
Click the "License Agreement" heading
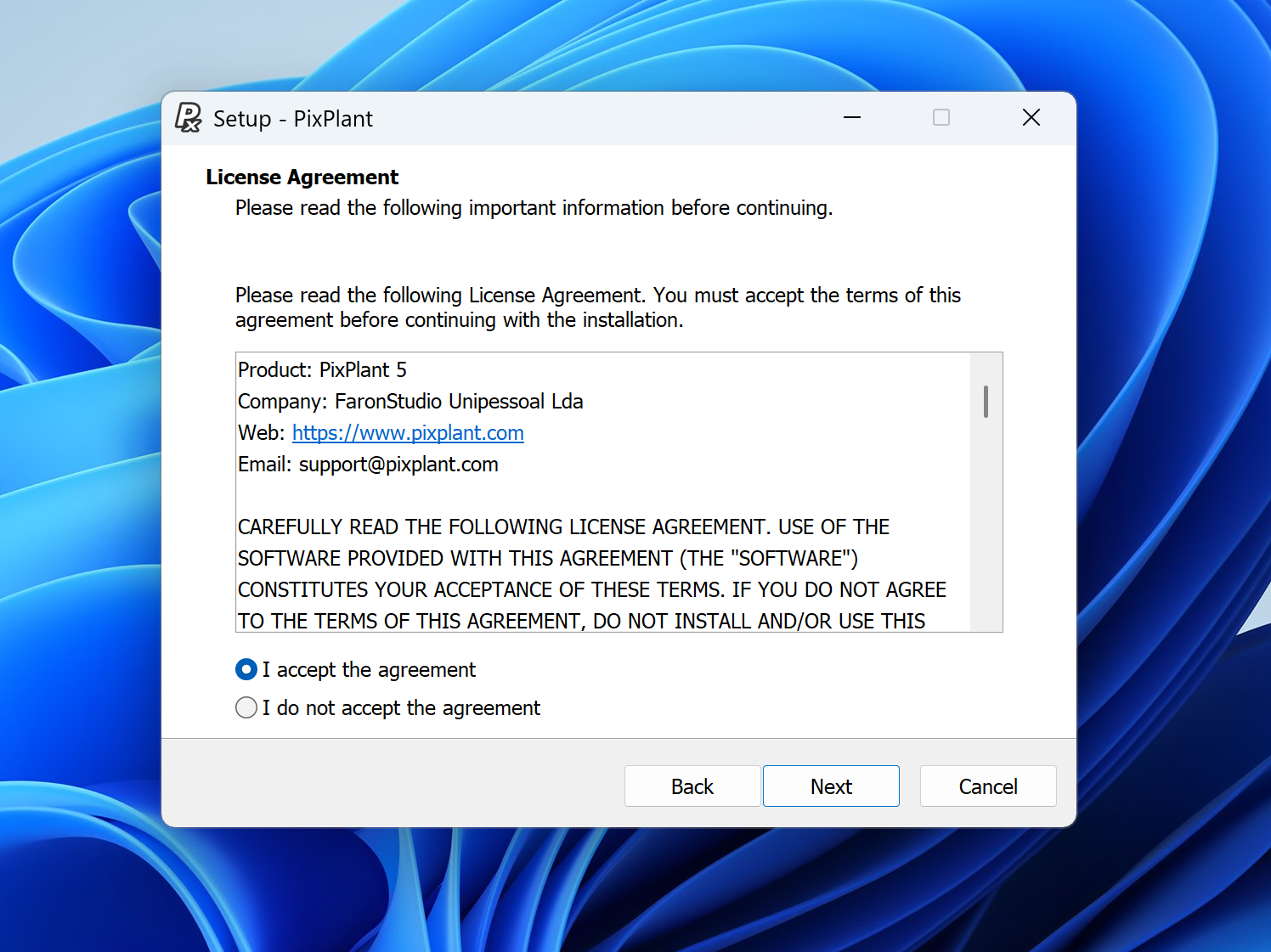302,177
